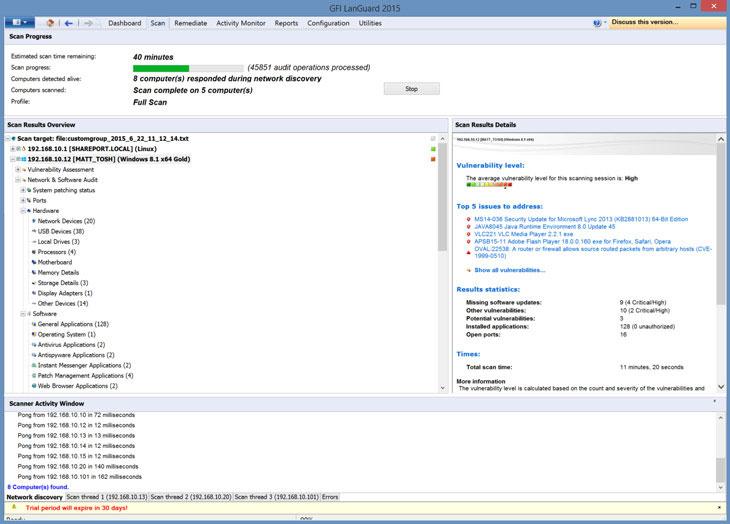The image size is (730, 524).
Task: Switch to Scan thread 2 (192.168.10.20) tab
Action: pyautogui.click(x=190, y=497)
